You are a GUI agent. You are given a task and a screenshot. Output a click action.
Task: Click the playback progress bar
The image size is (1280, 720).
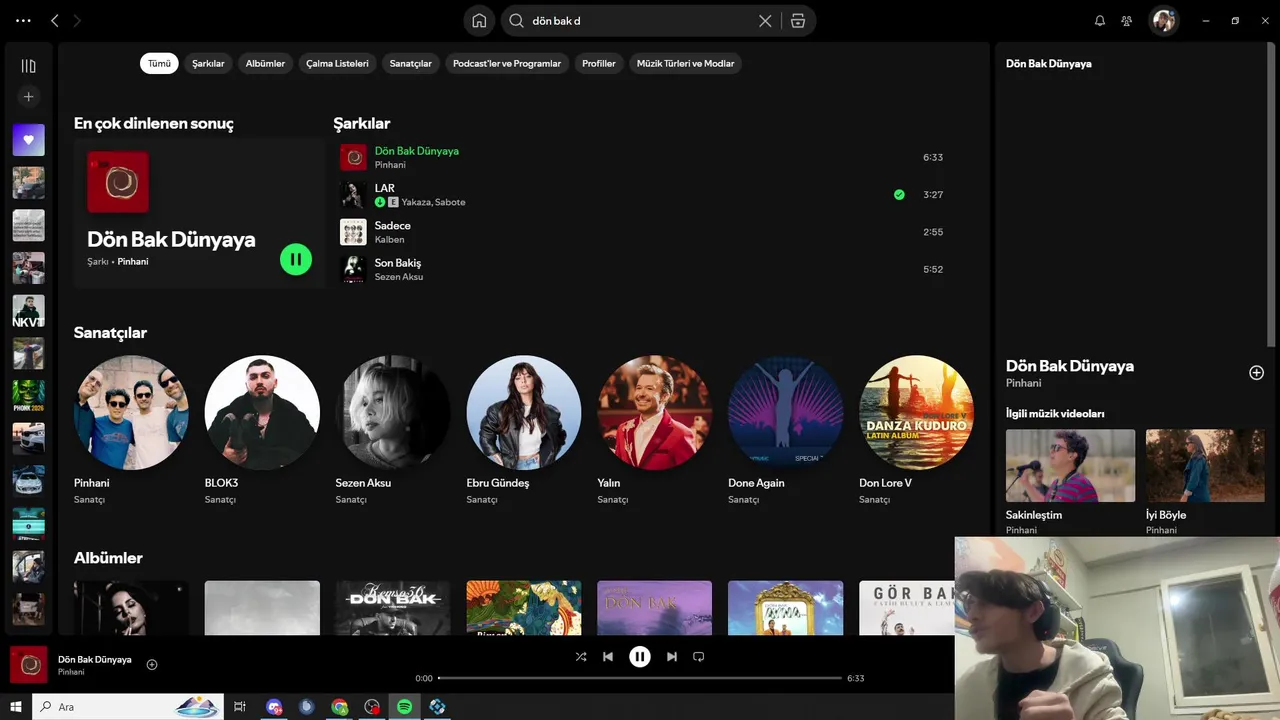point(640,678)
